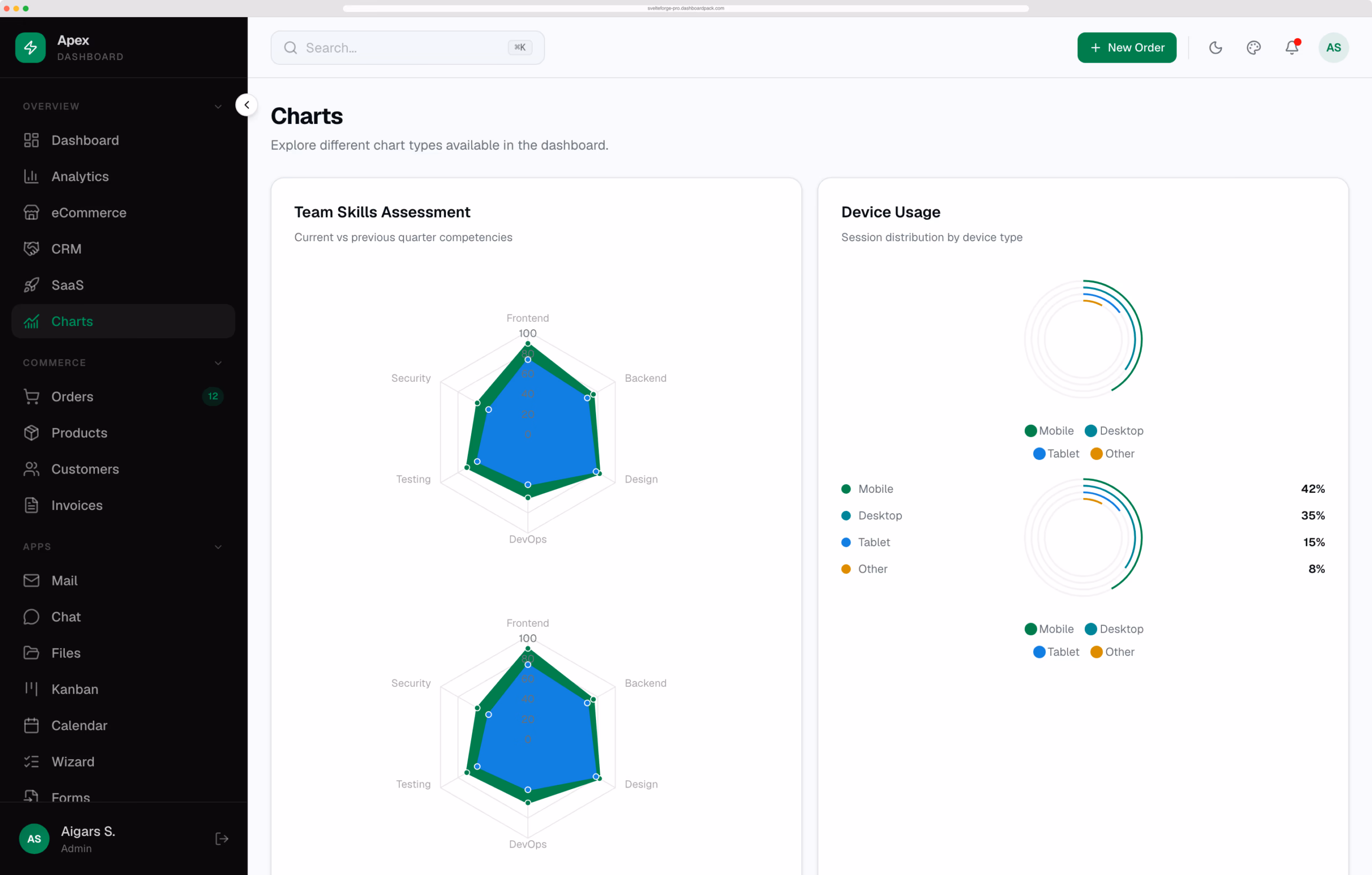Click the eCommerce storefront icon
1372x875 pixels.
(31, 213)
